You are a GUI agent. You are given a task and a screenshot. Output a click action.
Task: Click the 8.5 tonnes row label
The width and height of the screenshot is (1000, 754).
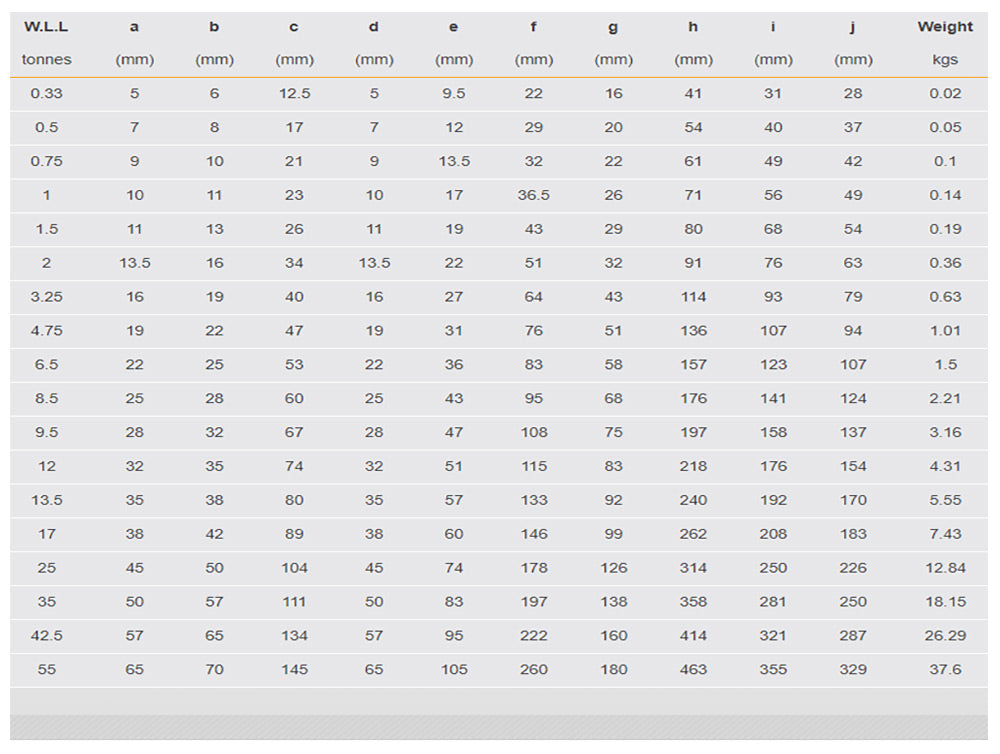46,399
